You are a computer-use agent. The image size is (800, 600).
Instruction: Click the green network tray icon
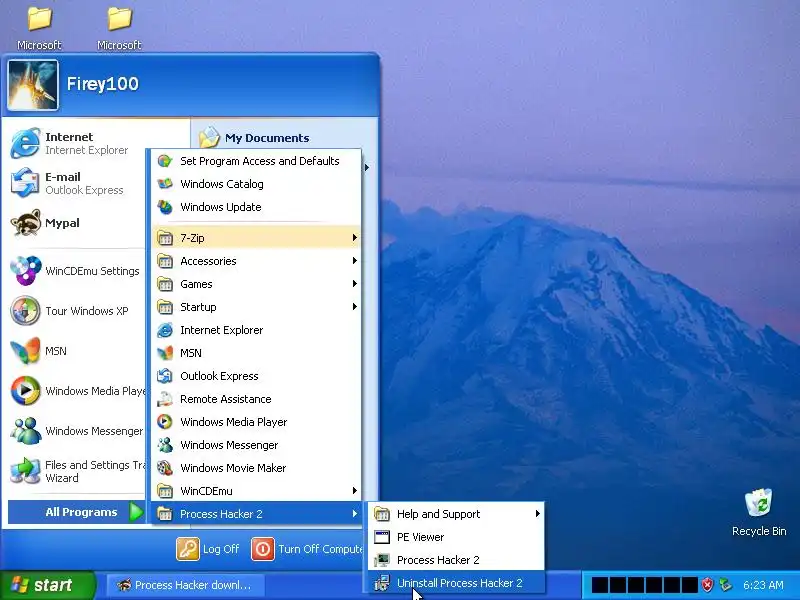pos(725,585)
